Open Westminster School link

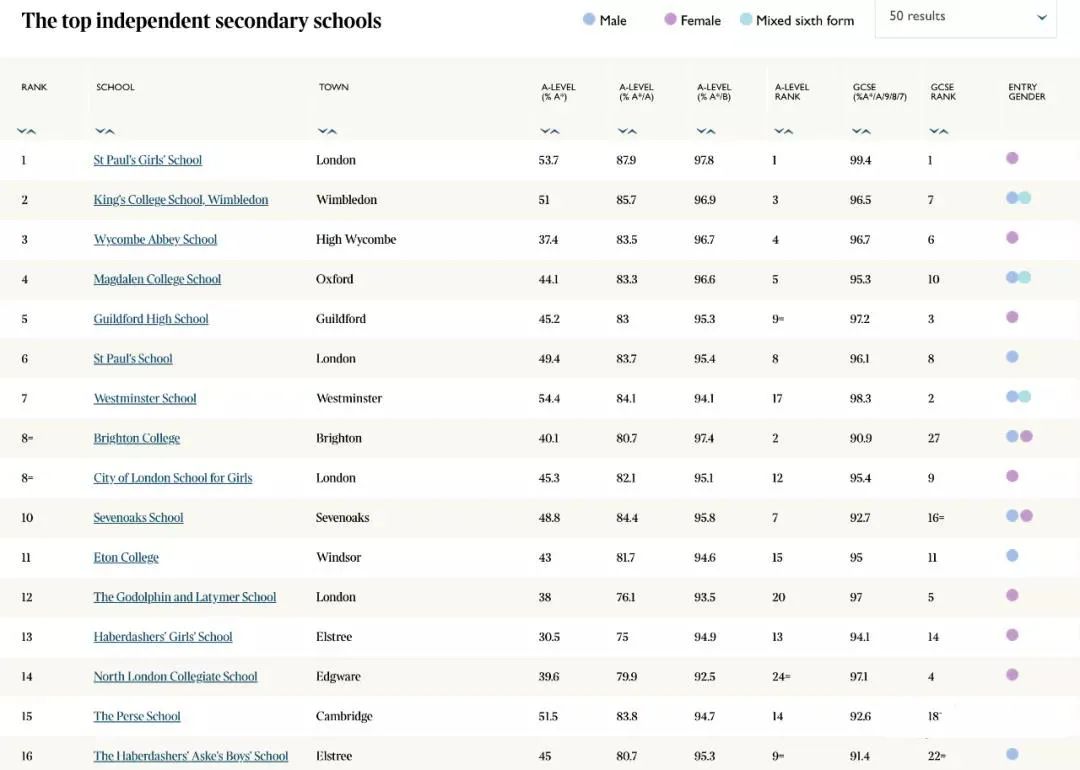click(145, 398)
